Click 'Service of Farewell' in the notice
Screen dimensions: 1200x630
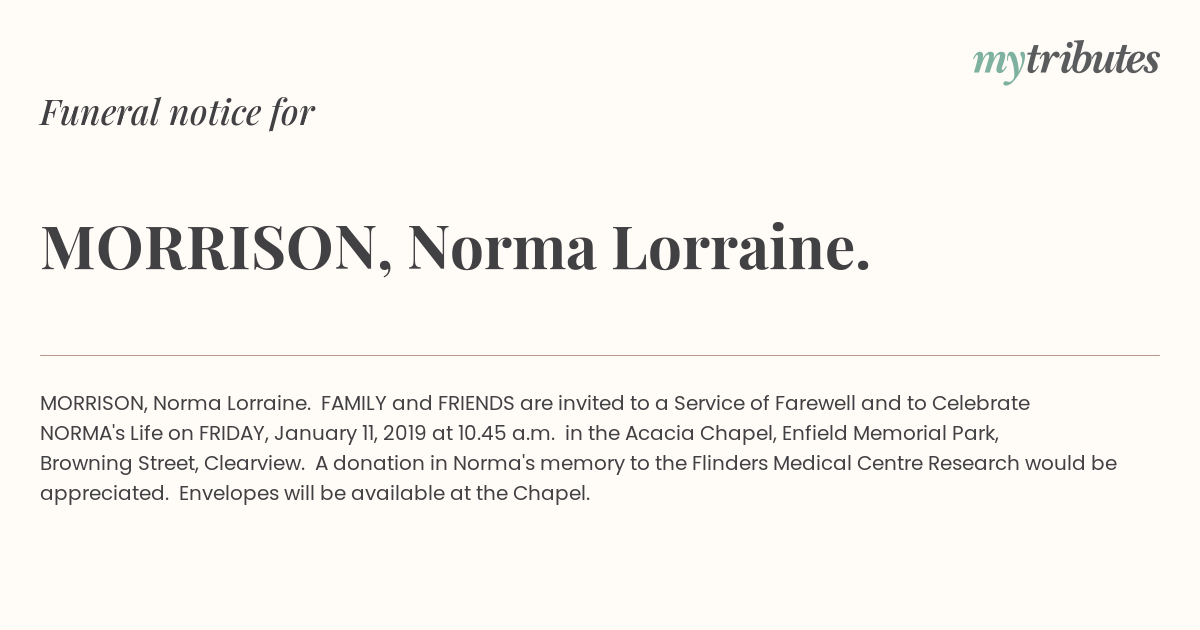[764, 403]
